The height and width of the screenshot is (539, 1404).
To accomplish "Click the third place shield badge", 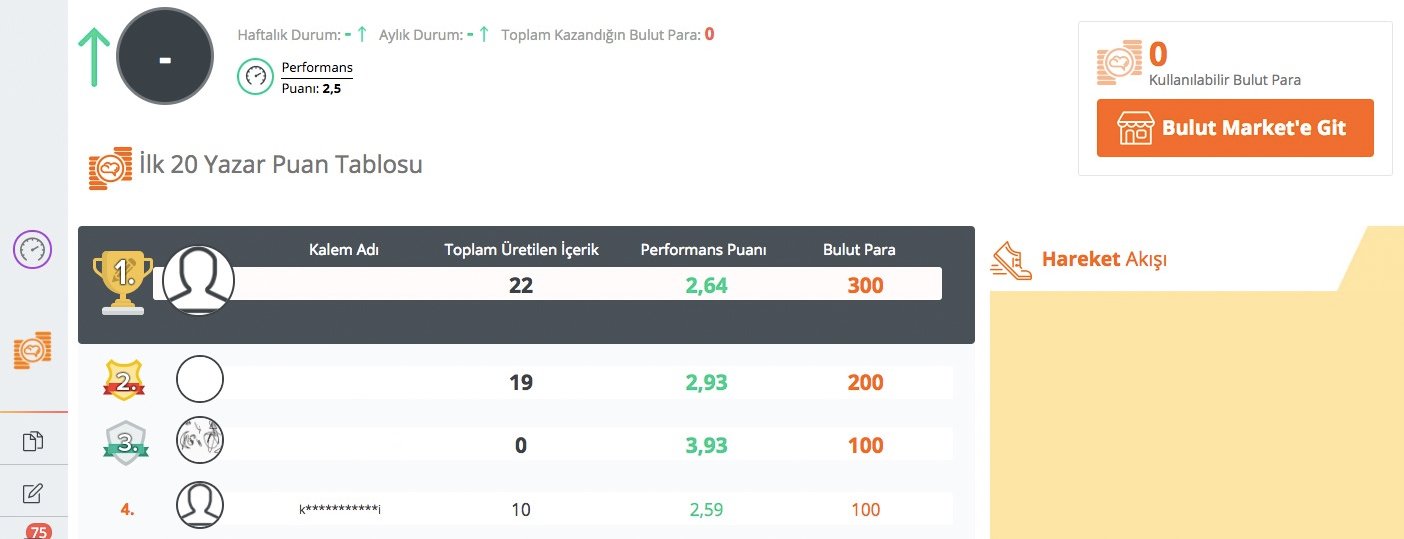I will click(125, 443).
